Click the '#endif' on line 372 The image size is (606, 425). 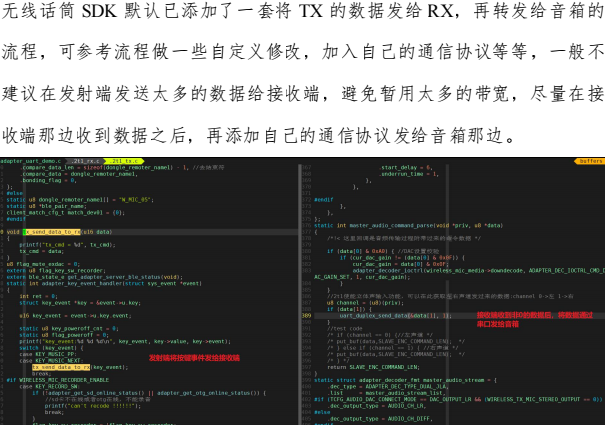[324, 200]
